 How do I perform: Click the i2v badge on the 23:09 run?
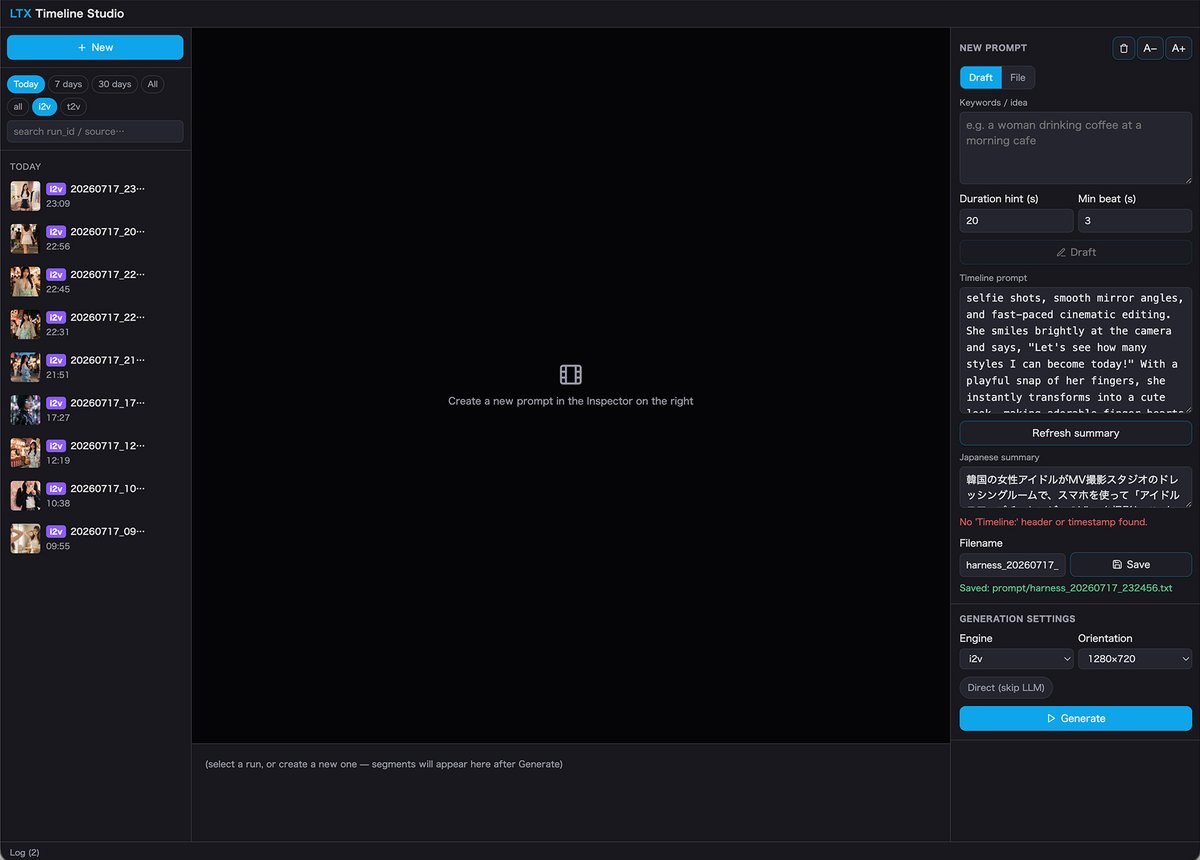[56, 189]
